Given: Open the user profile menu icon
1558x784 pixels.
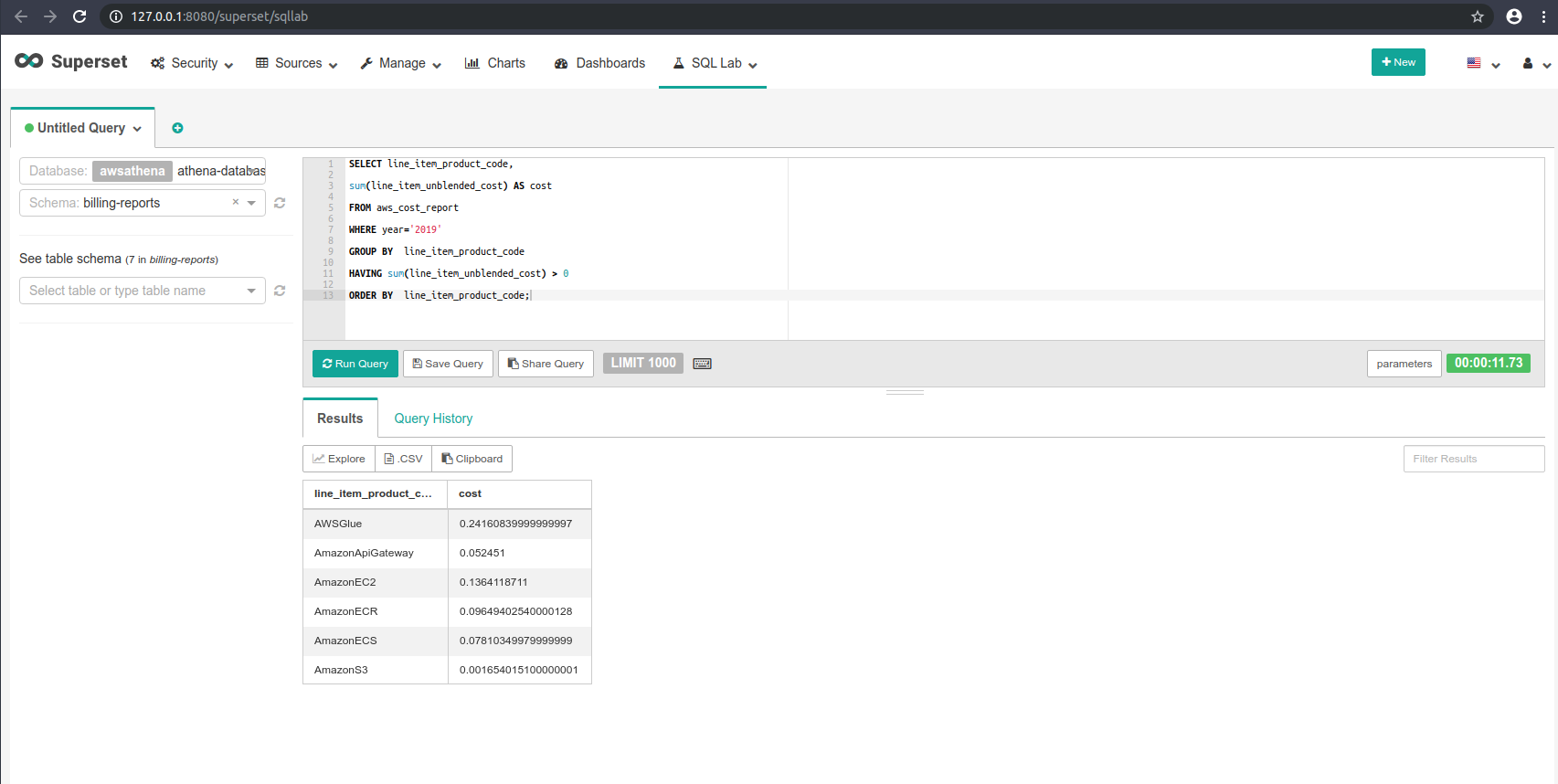Looking at the screenshot, I should coord(1536,63).
